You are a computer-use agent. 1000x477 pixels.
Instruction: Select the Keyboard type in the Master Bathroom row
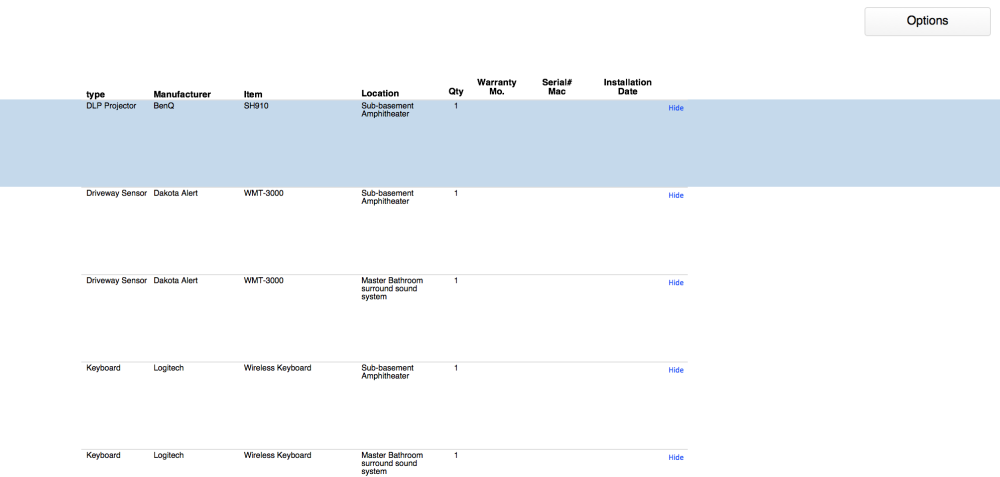click(x=103, y=455)
